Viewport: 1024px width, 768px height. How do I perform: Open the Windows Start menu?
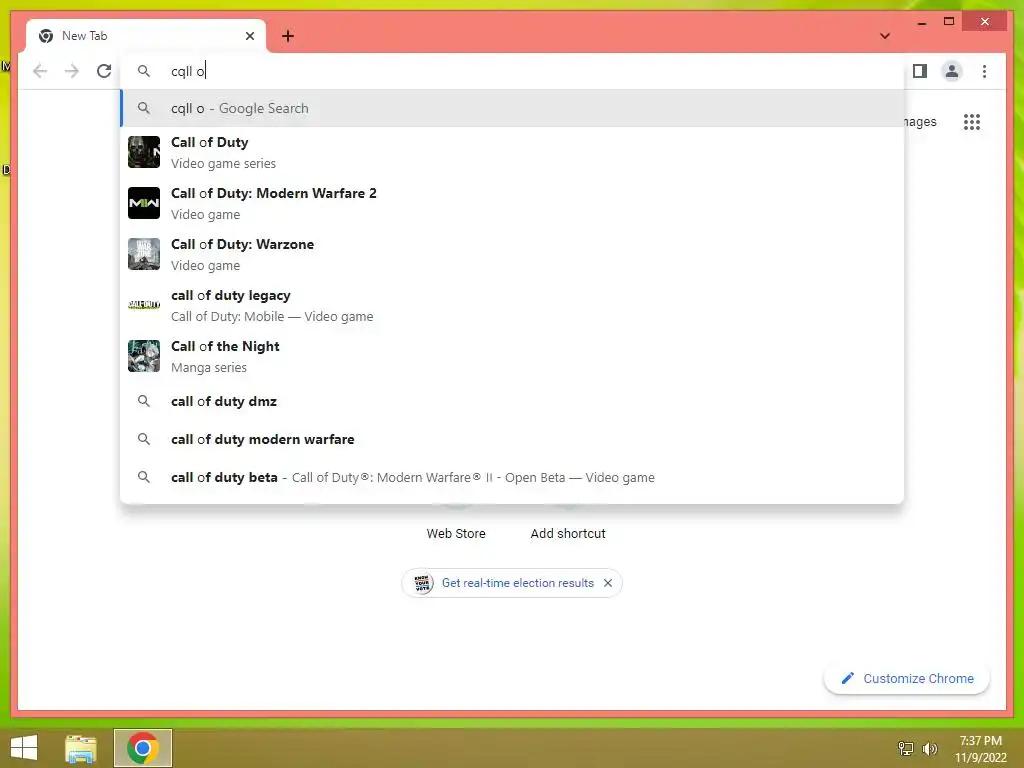(x=24, y=748)
